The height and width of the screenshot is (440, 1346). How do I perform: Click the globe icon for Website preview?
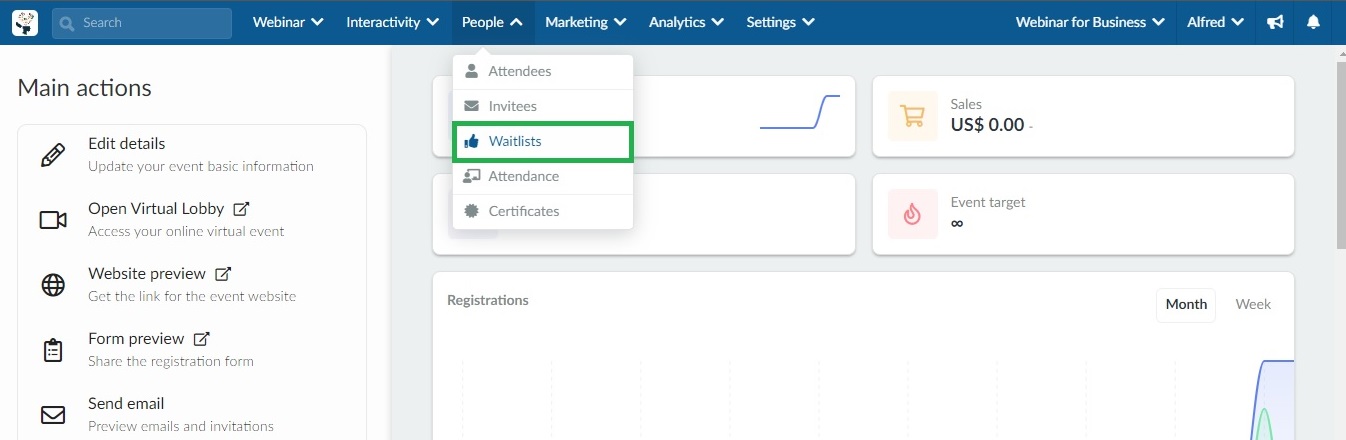(52, 285)
